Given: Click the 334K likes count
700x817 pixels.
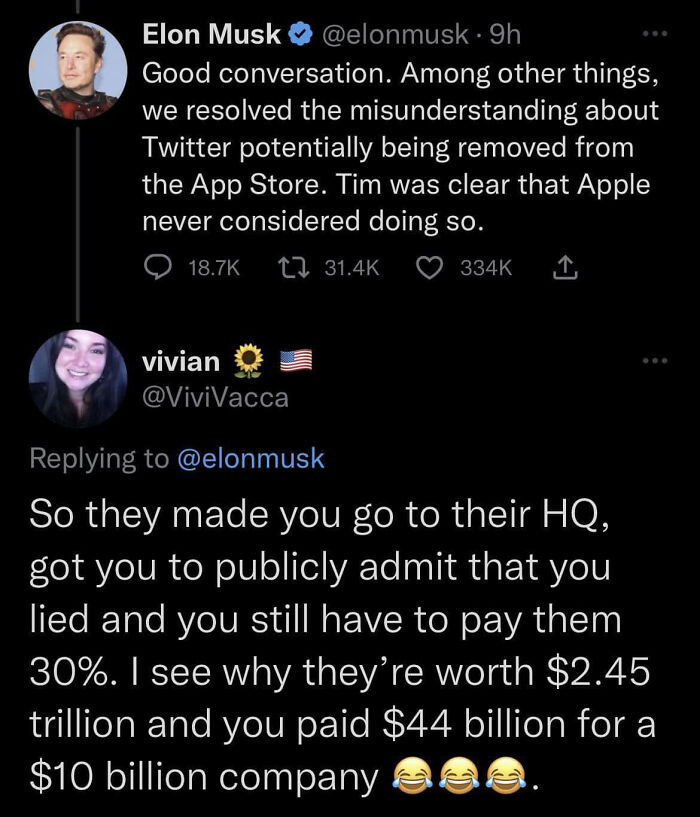Looking at the screenshot, I should [486, 268].
